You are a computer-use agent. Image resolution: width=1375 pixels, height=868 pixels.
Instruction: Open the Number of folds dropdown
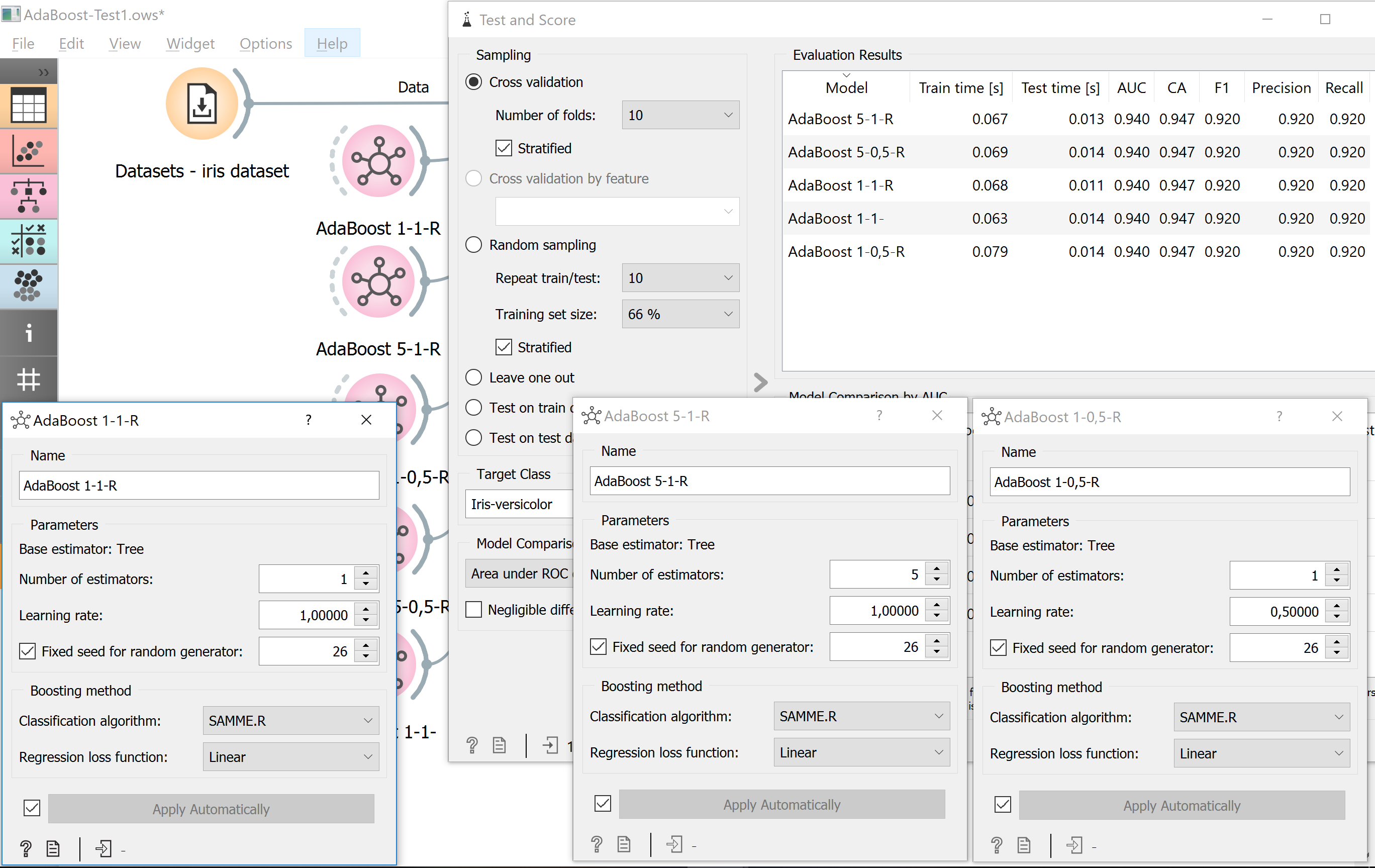point(680,115)
